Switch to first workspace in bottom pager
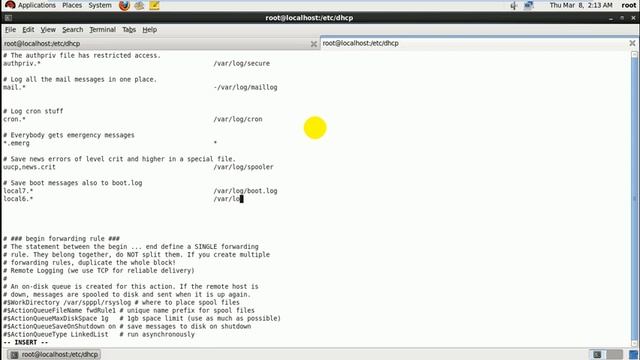The width and height of the screenshot is (640, 360). pyautogui.click(x=597, y=354)
